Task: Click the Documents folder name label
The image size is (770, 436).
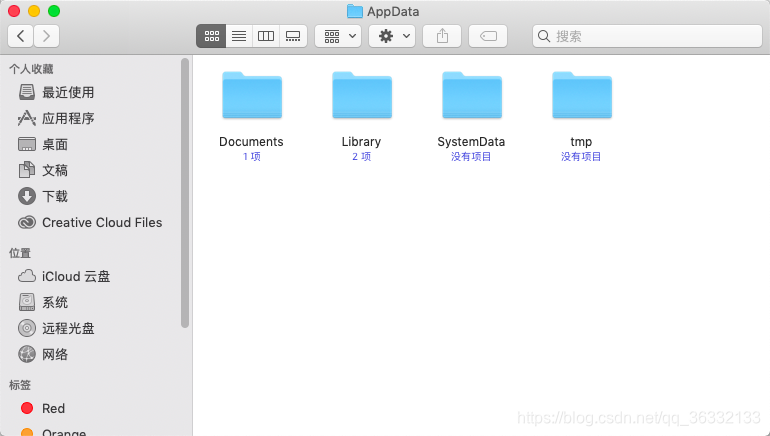Action: click(251, 141)
